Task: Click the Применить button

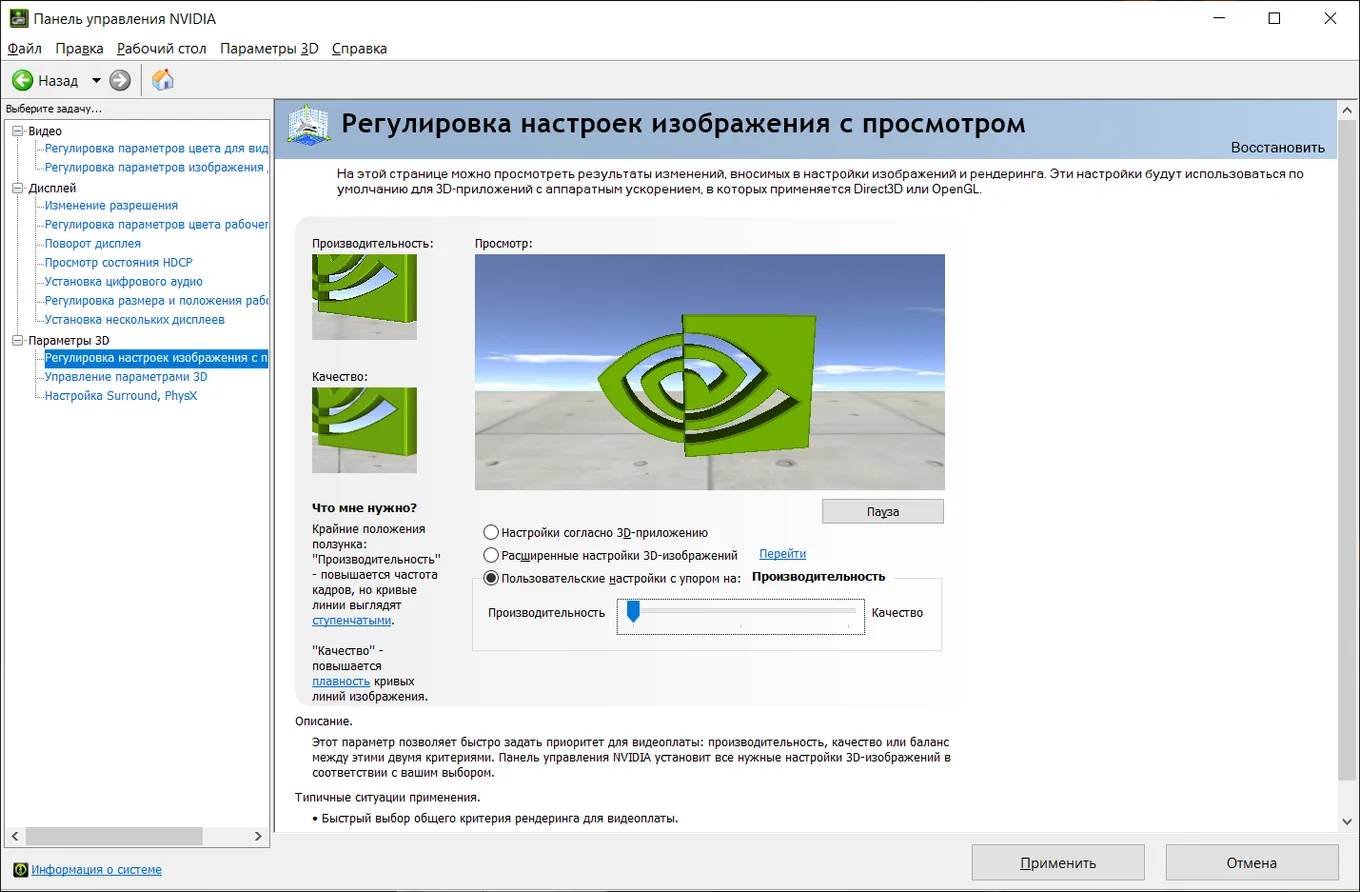Action: point(1058,863)
